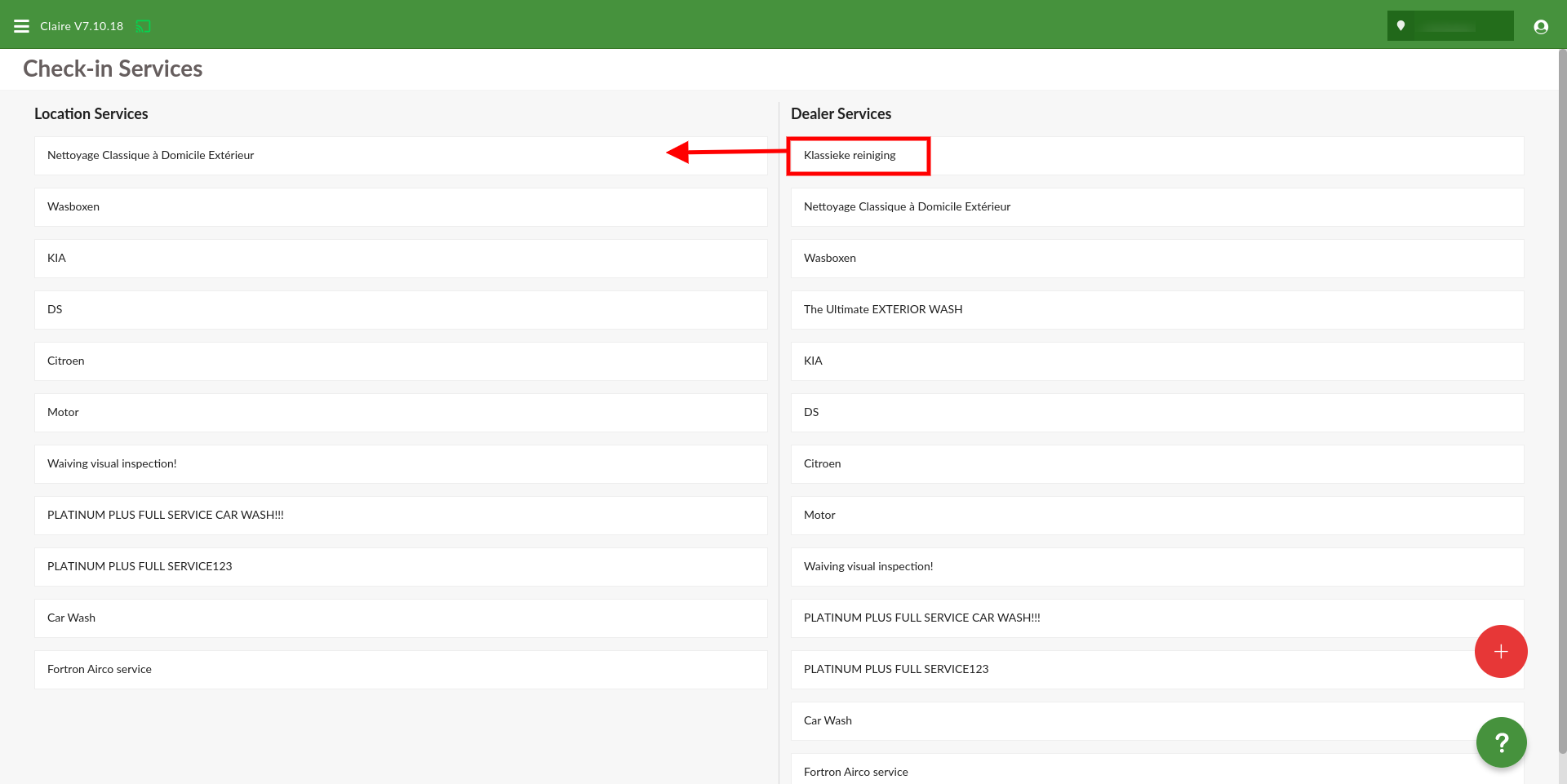Open the hamburger navigation menu

22,26
